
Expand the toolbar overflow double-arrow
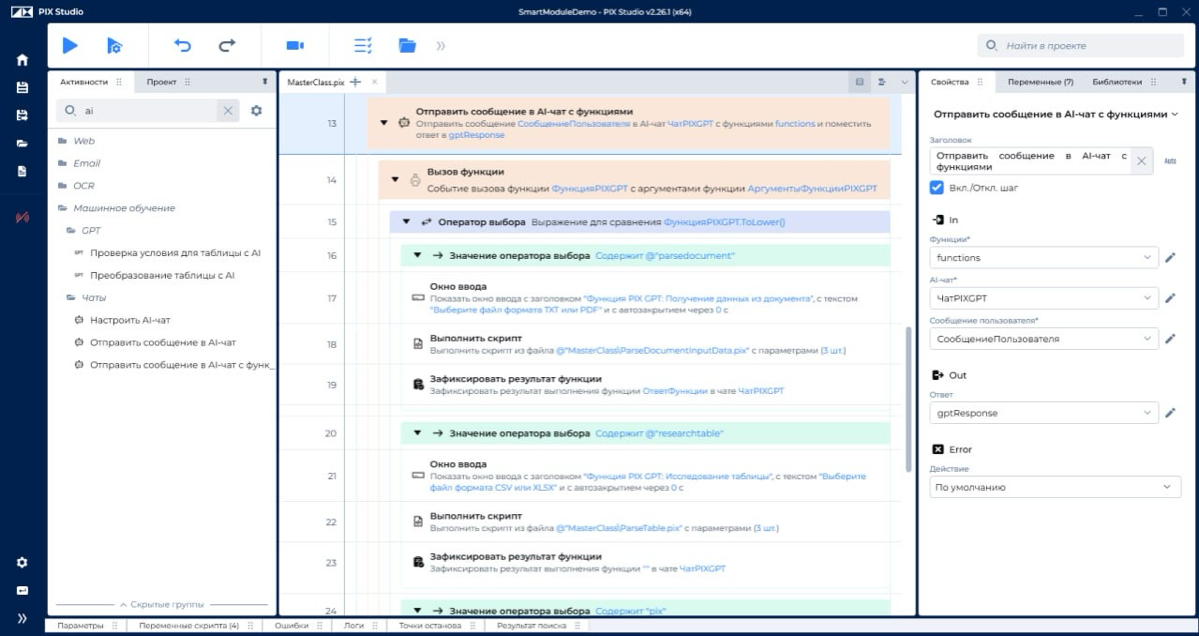(440, 46)
